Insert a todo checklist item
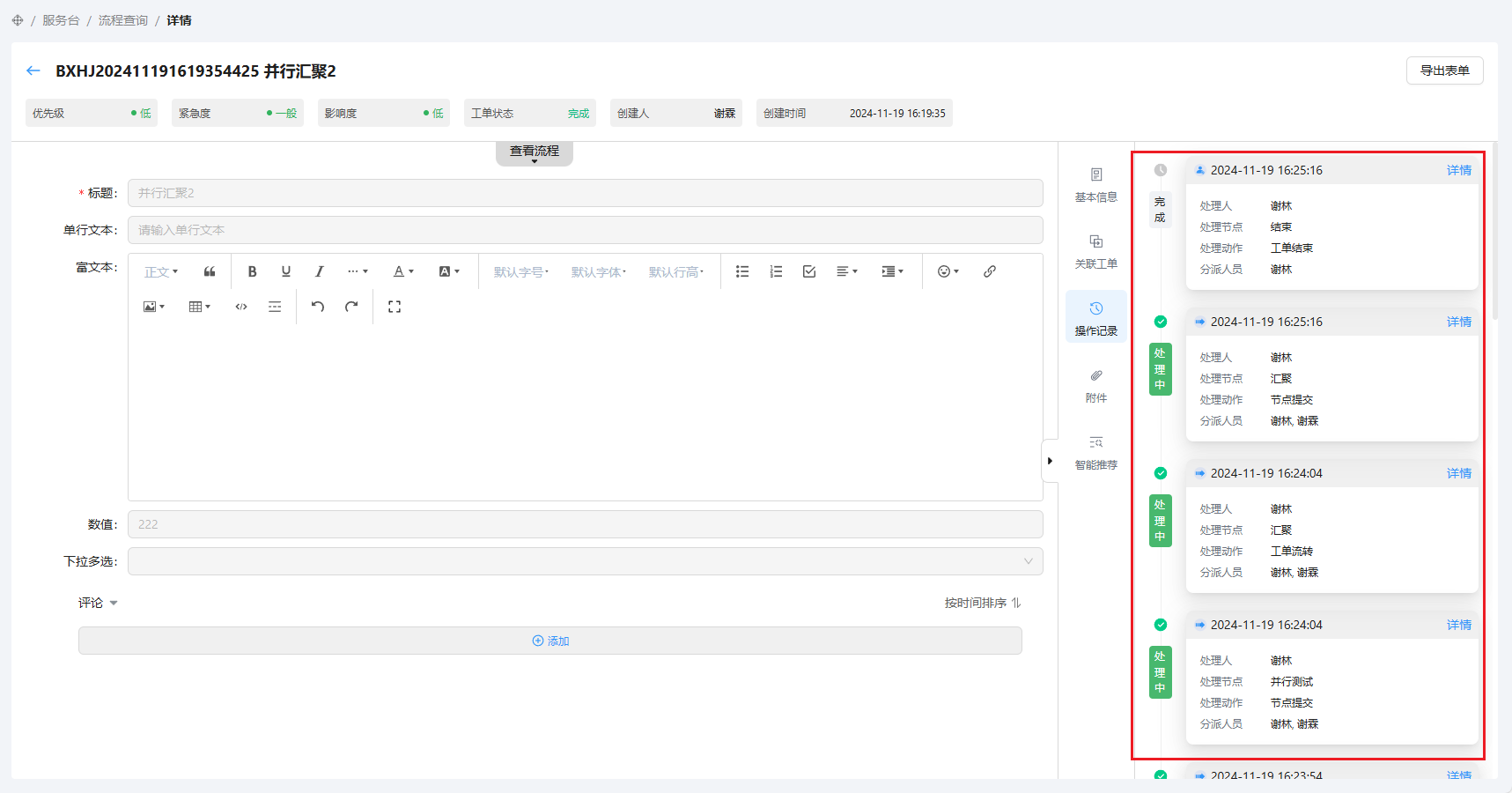1512x793 pixels. tap(809, 271)
